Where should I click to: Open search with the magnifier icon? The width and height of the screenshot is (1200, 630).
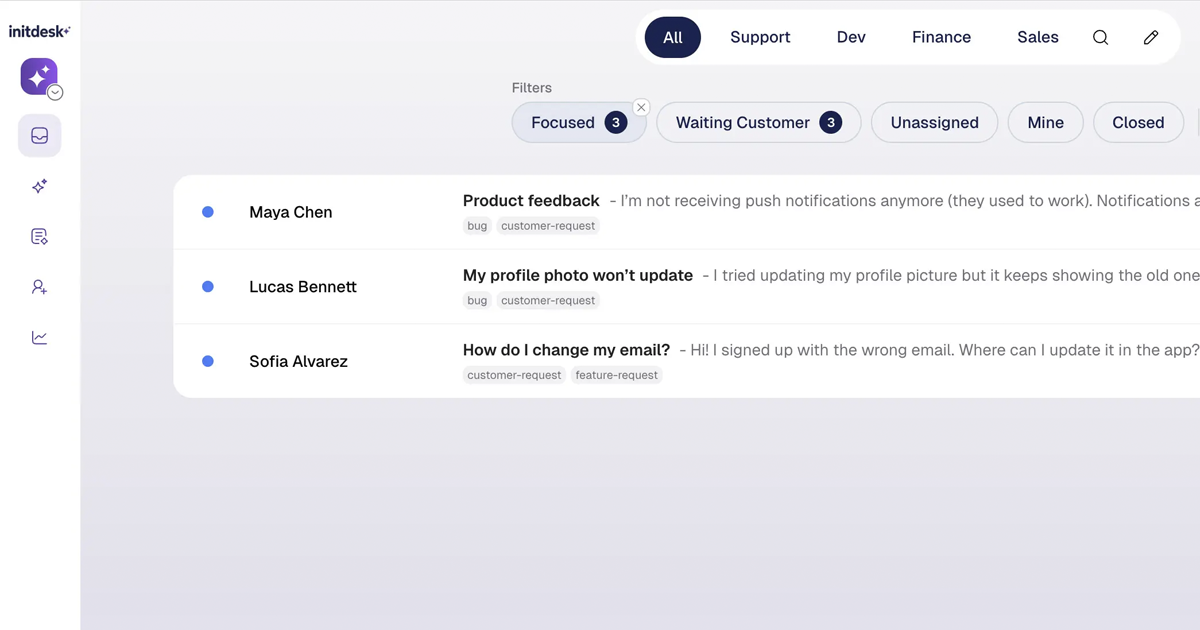point(1100,37)
